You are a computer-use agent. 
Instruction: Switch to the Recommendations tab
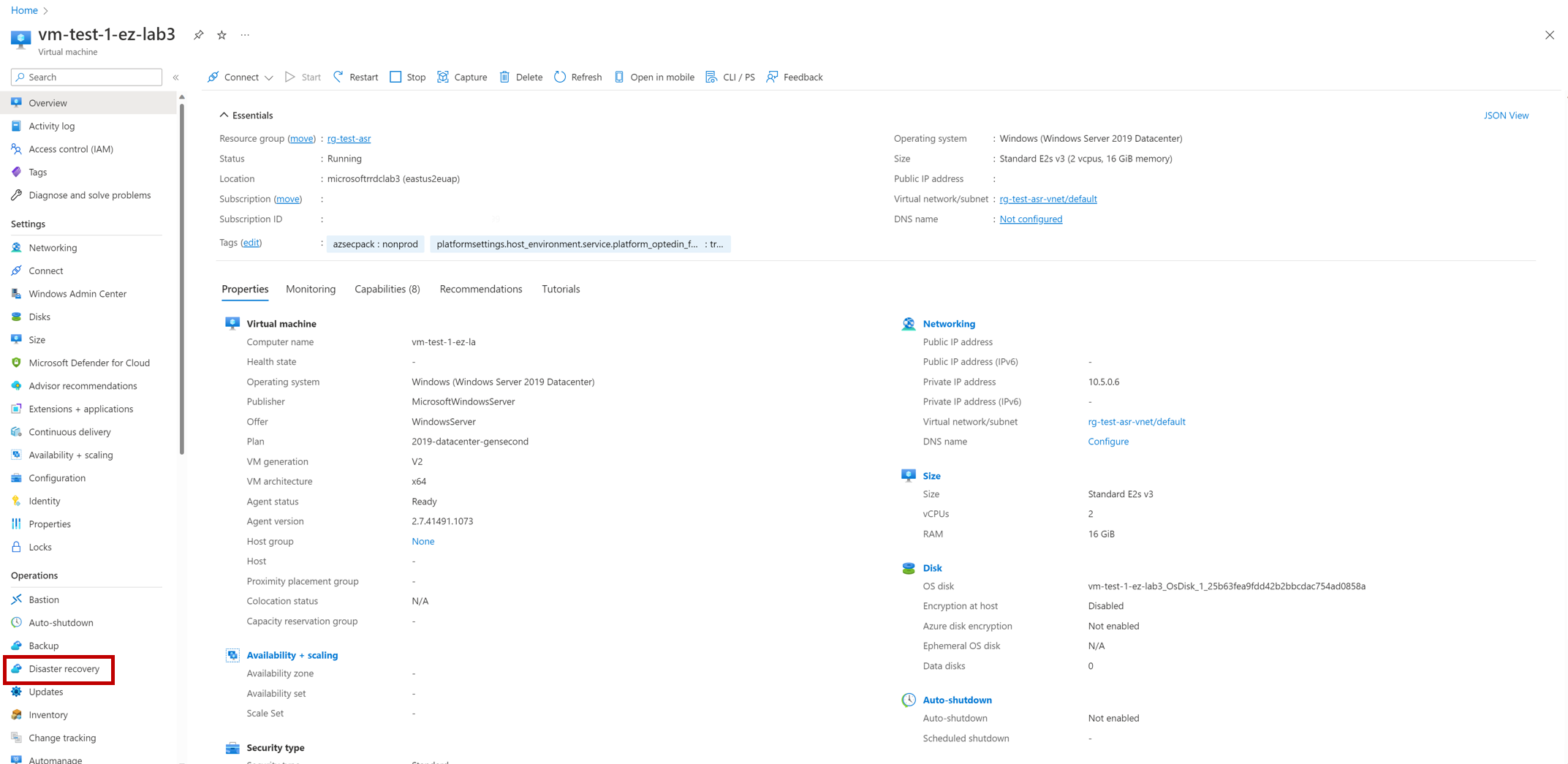(x=481, y=289)
